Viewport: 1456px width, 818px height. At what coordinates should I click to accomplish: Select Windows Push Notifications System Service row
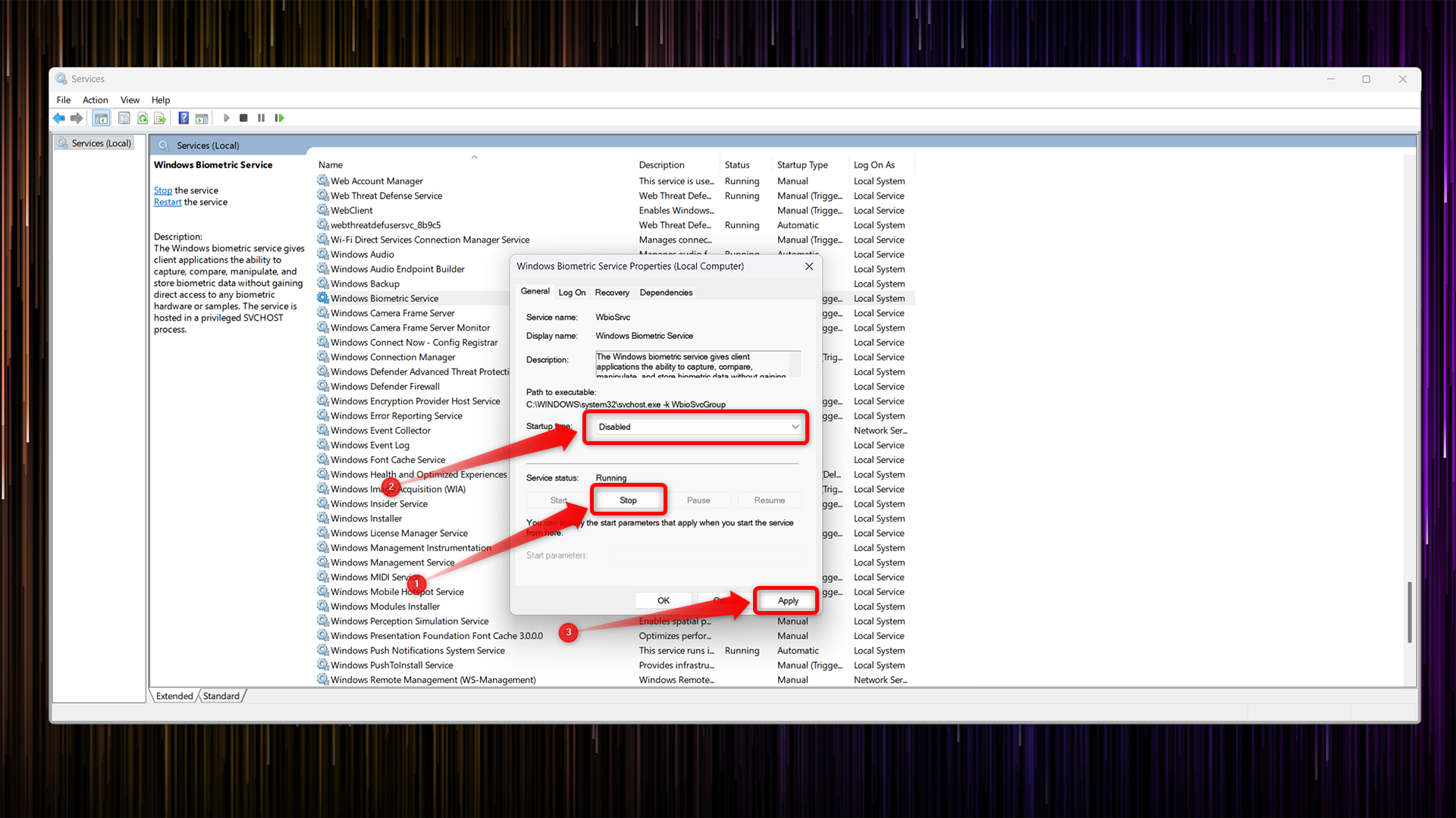tap(614, 650)
